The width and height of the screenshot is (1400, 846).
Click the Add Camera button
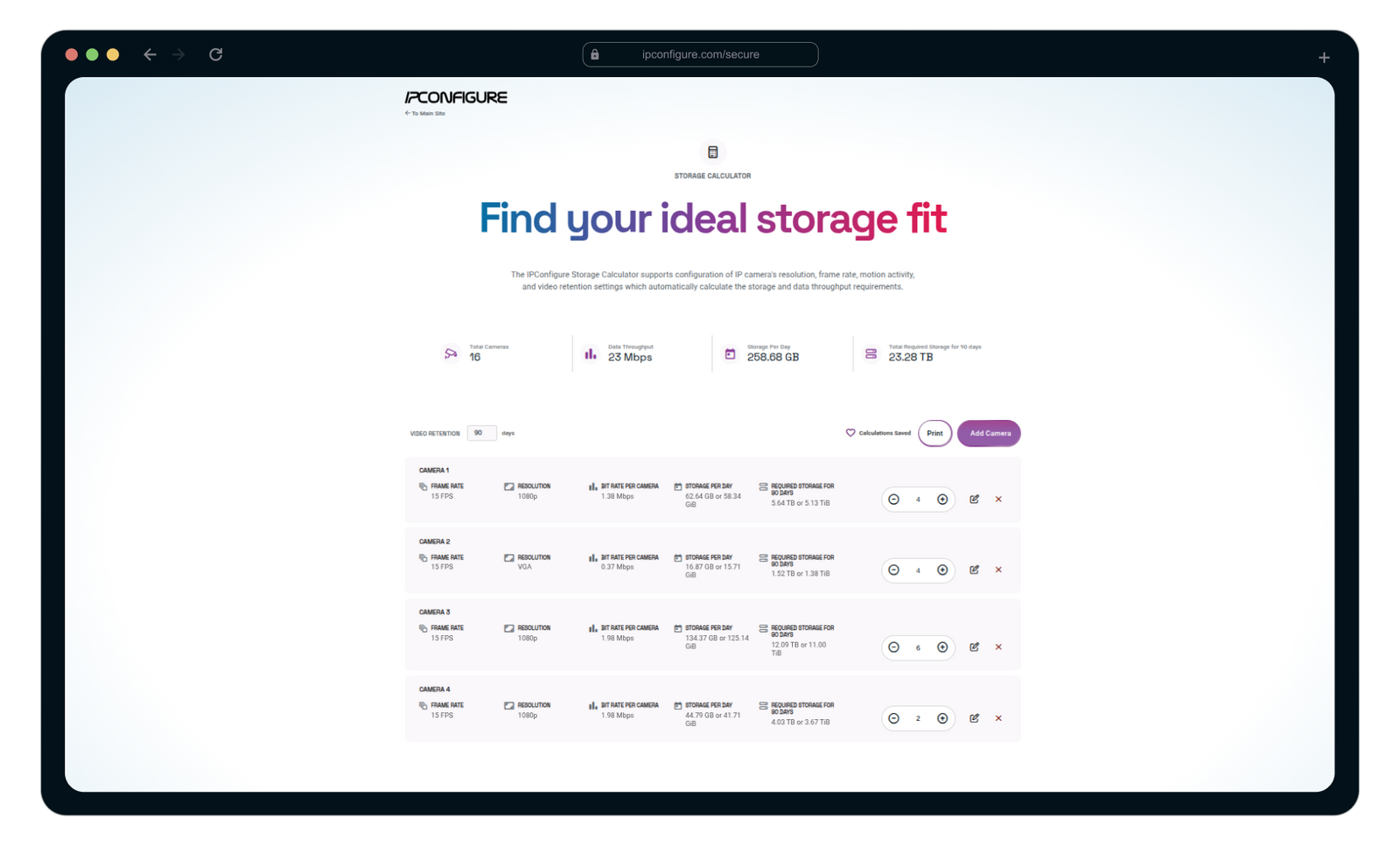(x=989, y=432)
